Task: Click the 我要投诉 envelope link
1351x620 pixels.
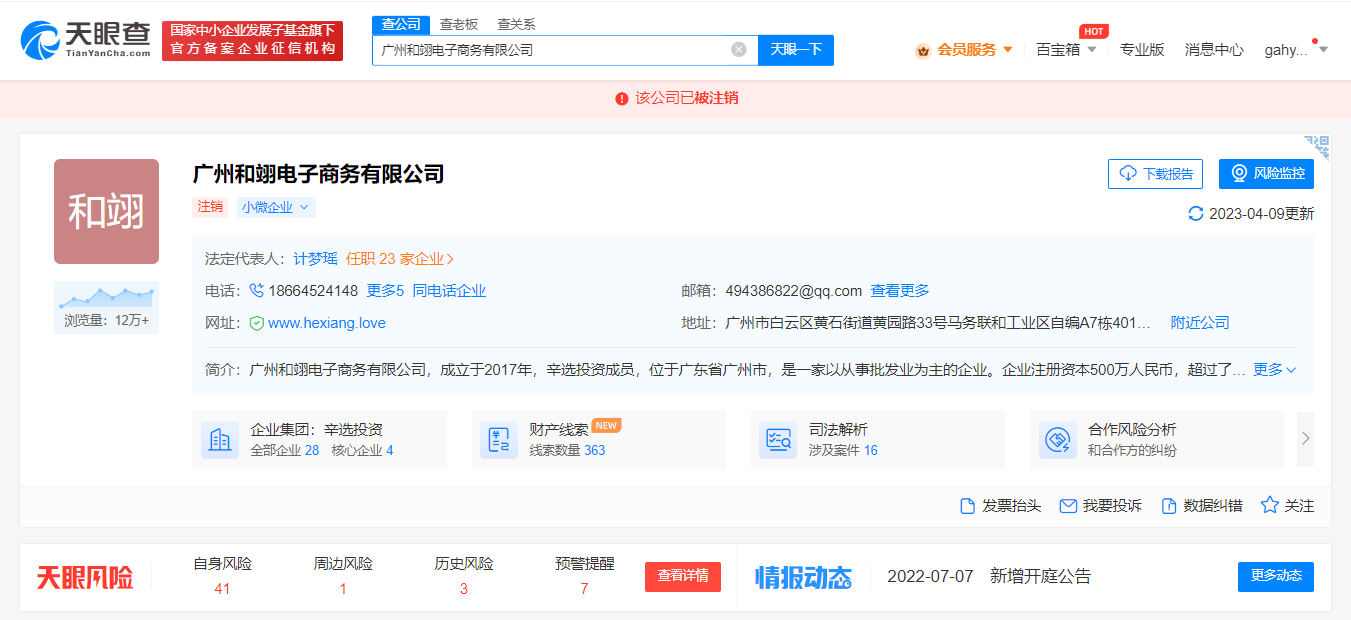Action: point(1100,506)
